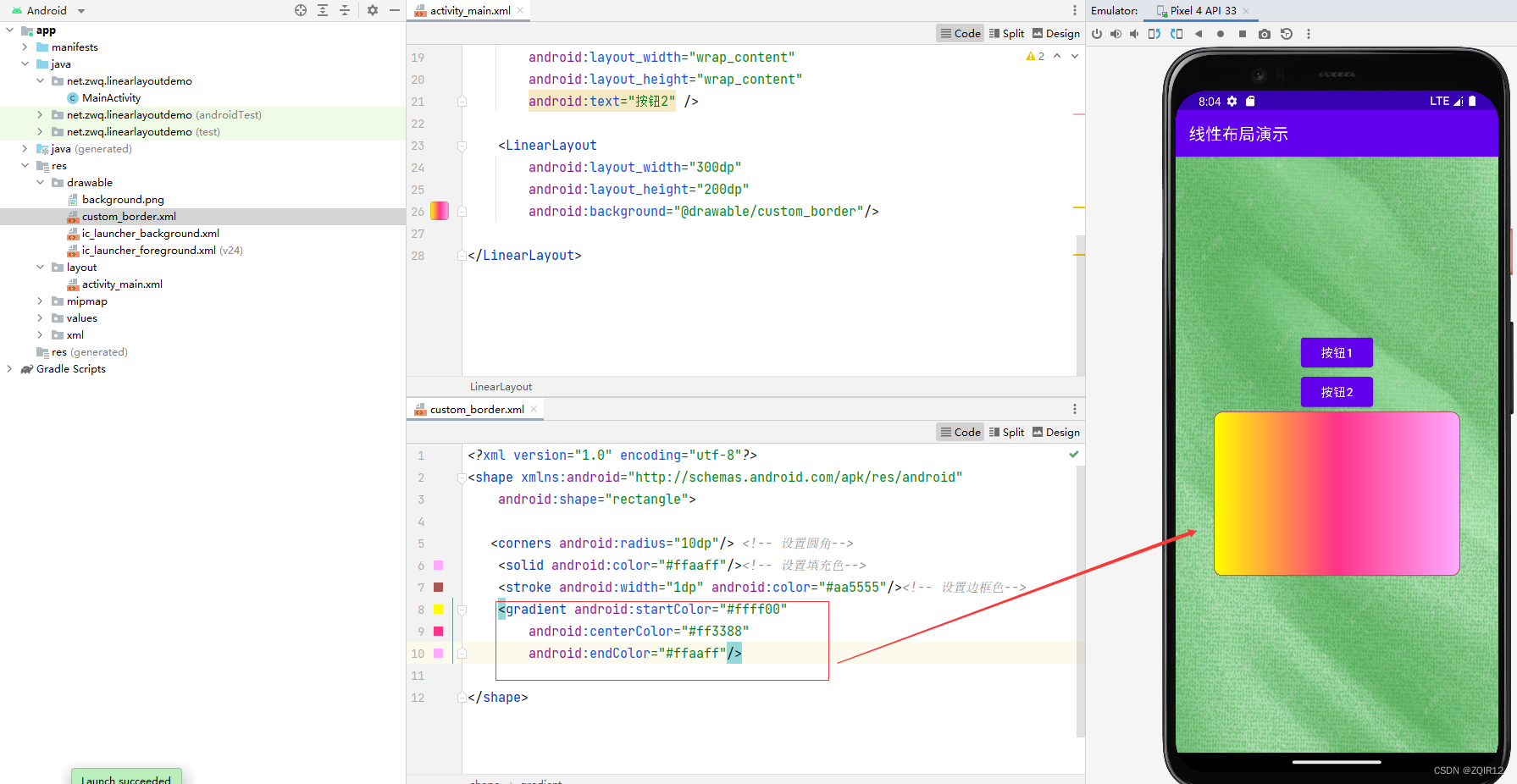Switch activity_main.xml editor to Split view
The height and width of the screenshot is (784, 1517).
pos(1006,33)
